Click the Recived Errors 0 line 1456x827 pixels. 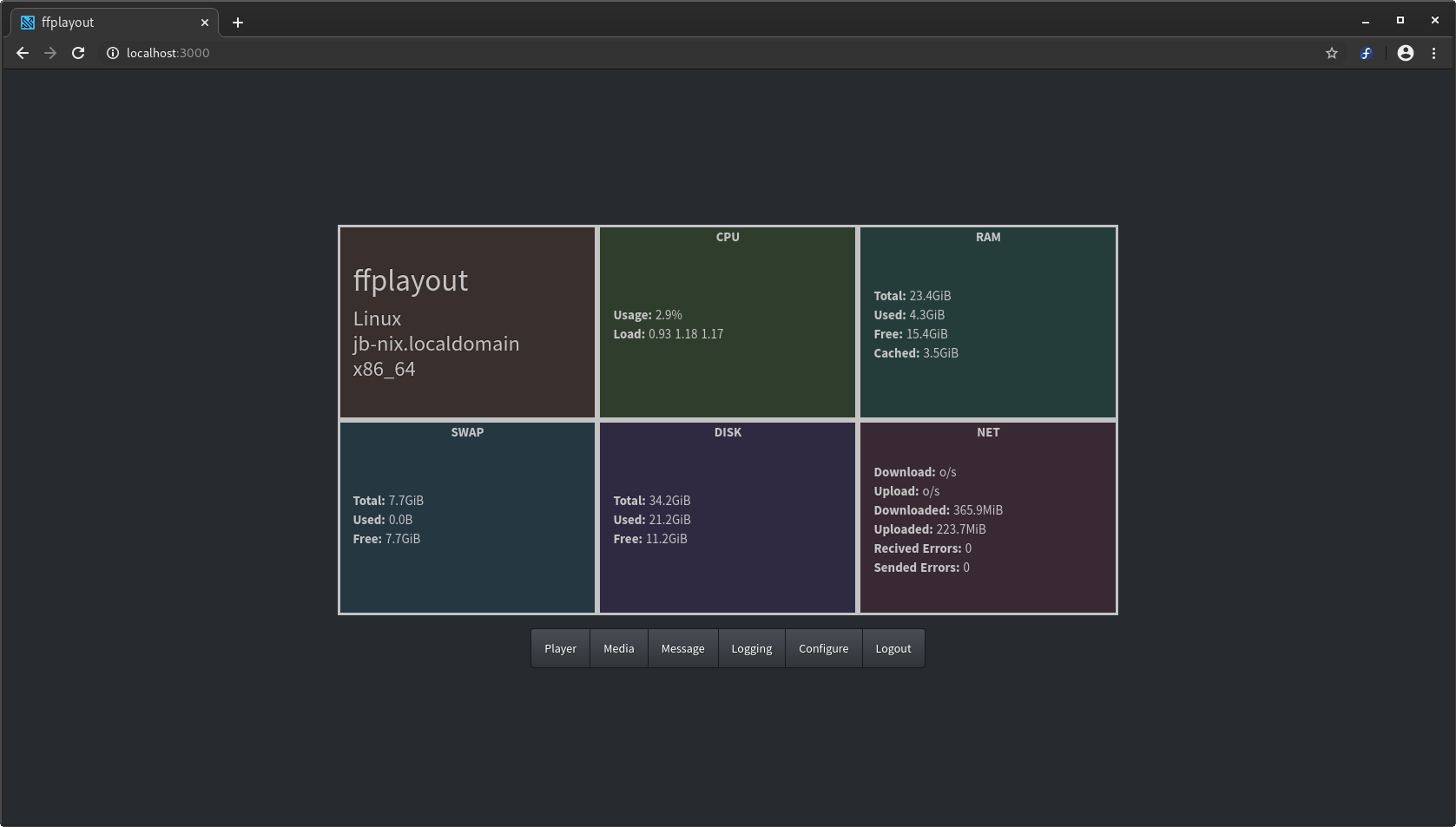tap(923, 548)
